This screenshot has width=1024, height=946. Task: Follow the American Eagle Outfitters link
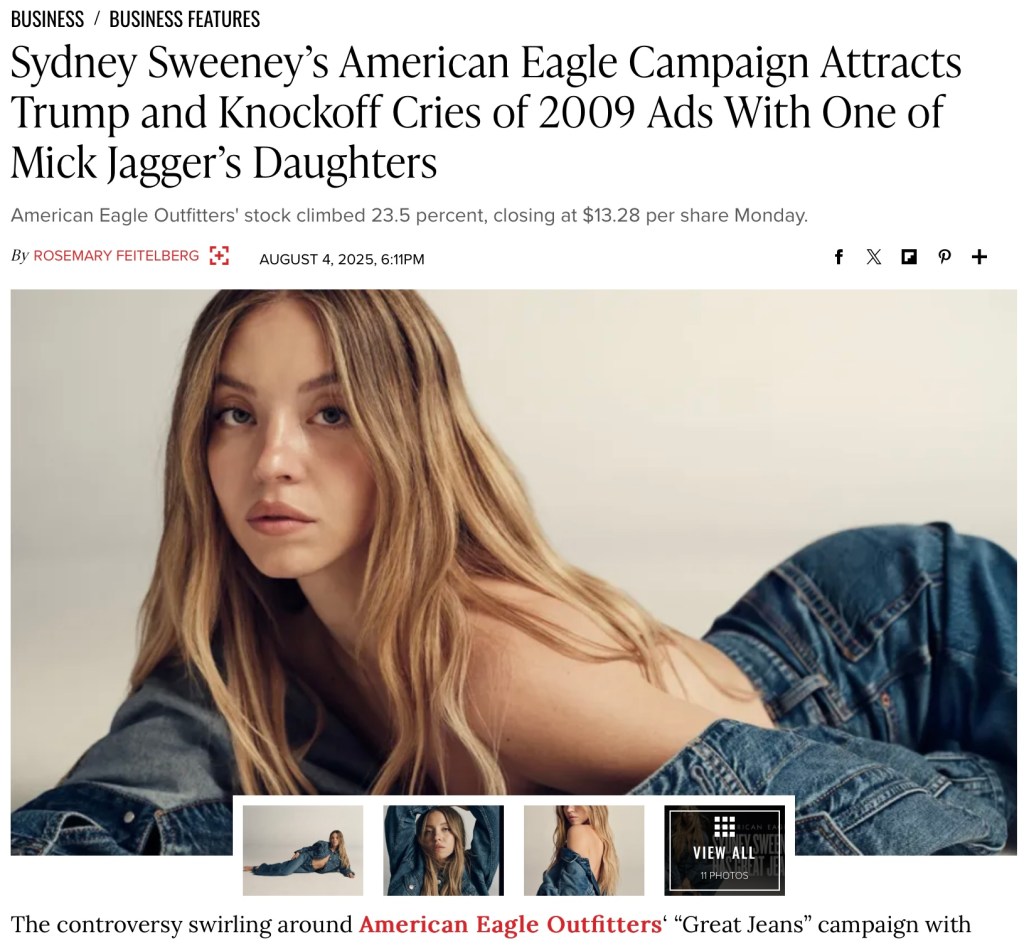tap(510, 924)
